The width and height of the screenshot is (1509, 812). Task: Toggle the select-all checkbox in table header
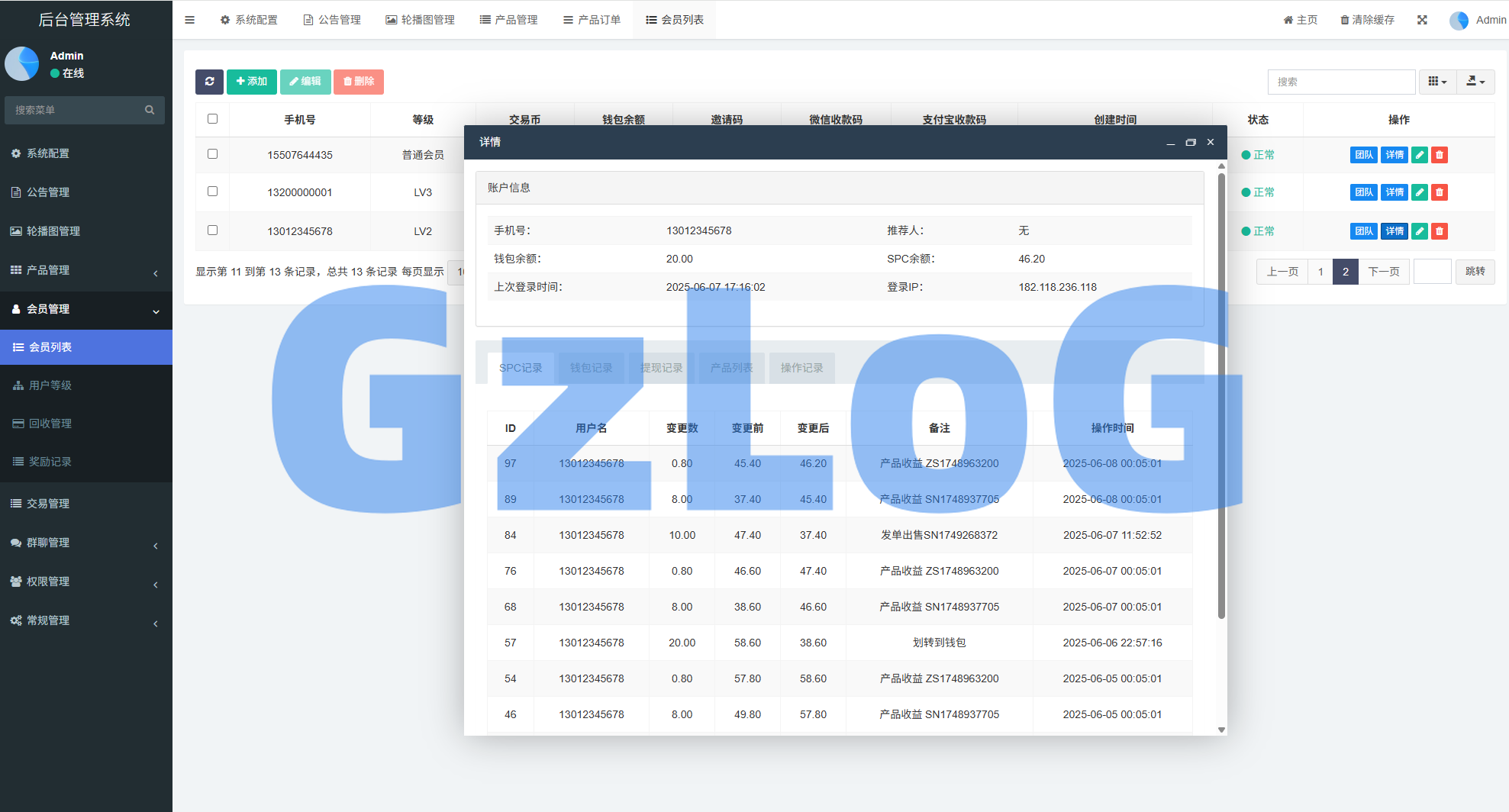213,119
